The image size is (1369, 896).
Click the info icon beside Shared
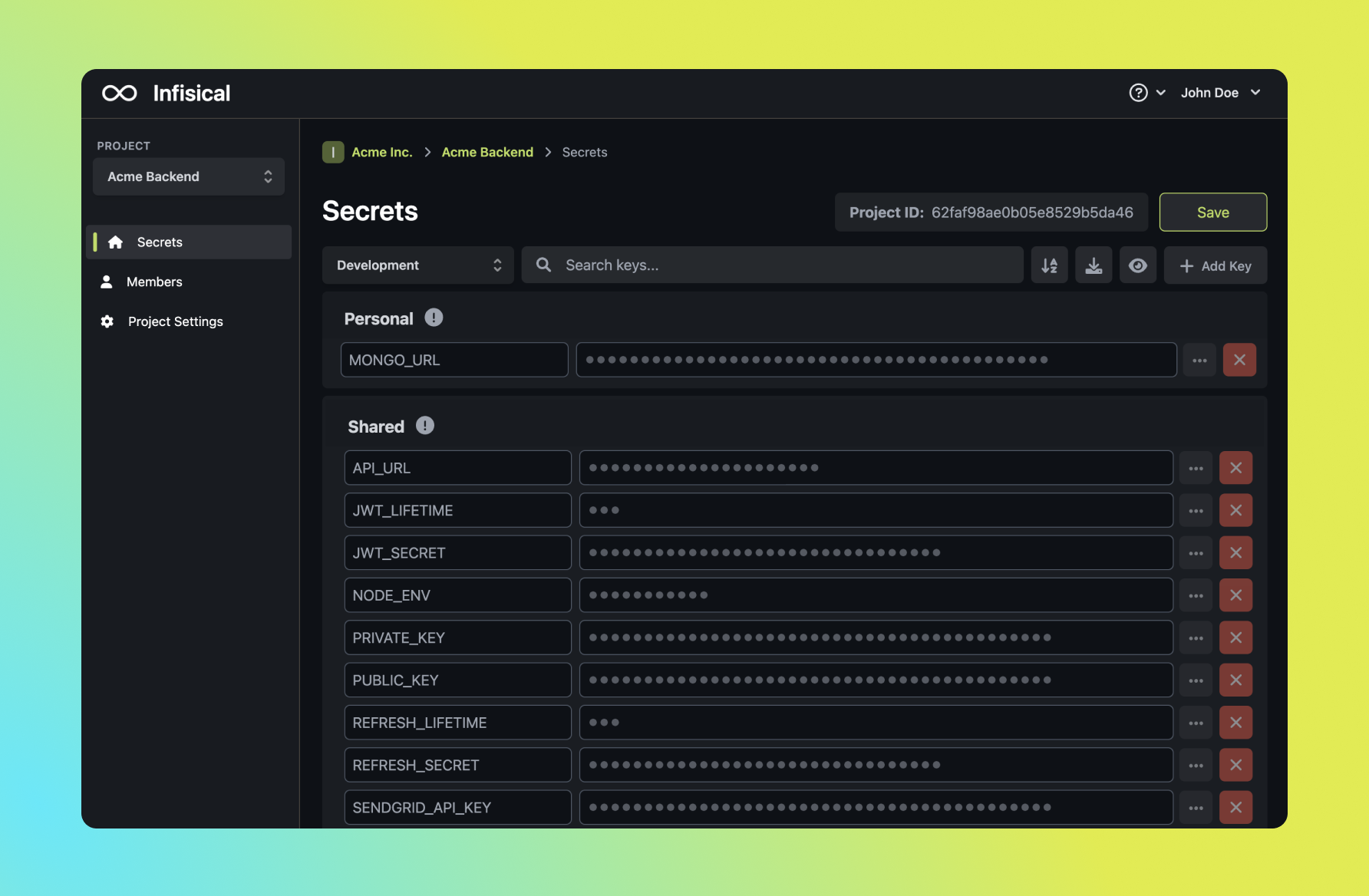pyautogui.click(x=424, y=426)
